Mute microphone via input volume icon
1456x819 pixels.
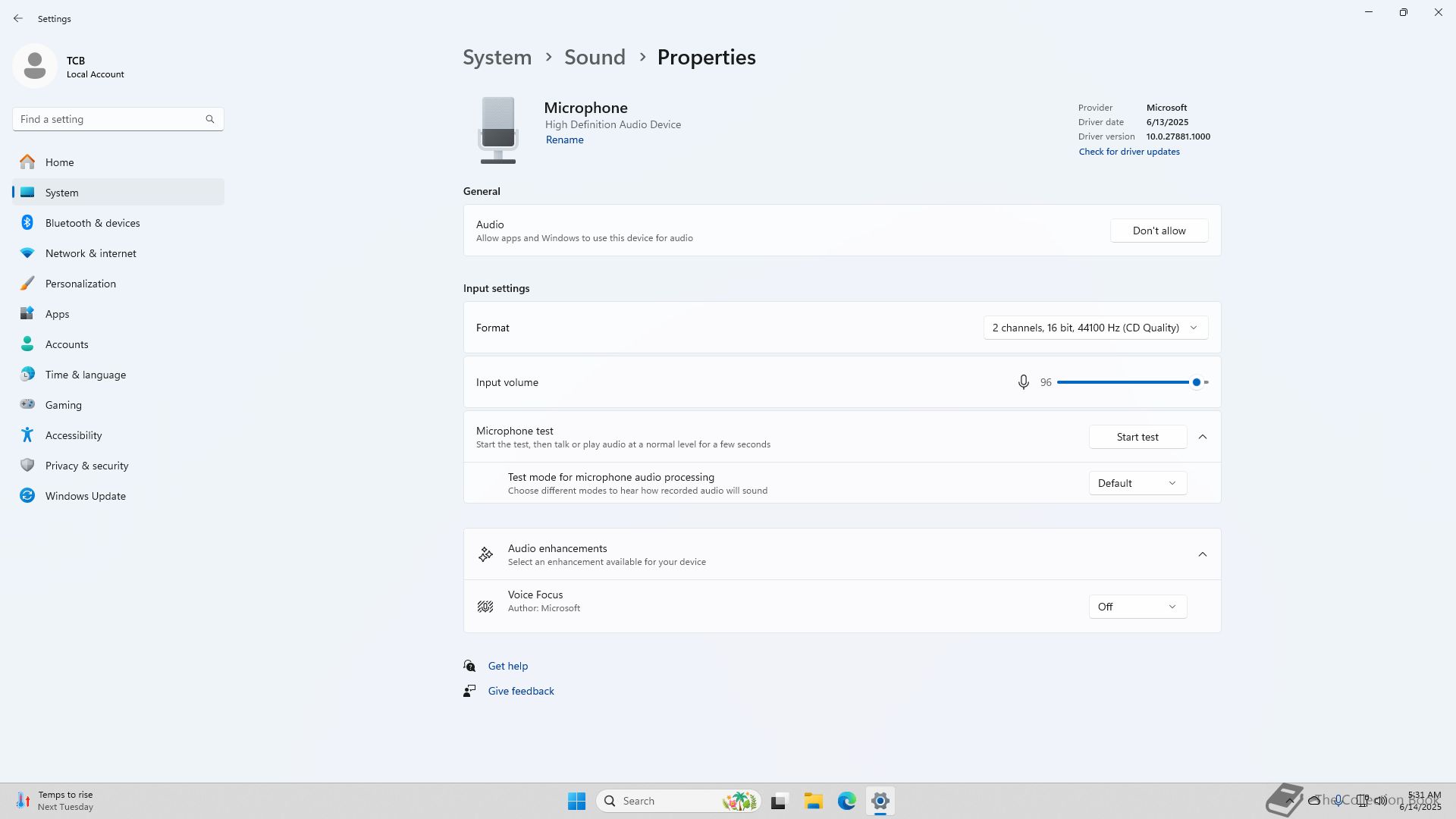(1023, 382)
